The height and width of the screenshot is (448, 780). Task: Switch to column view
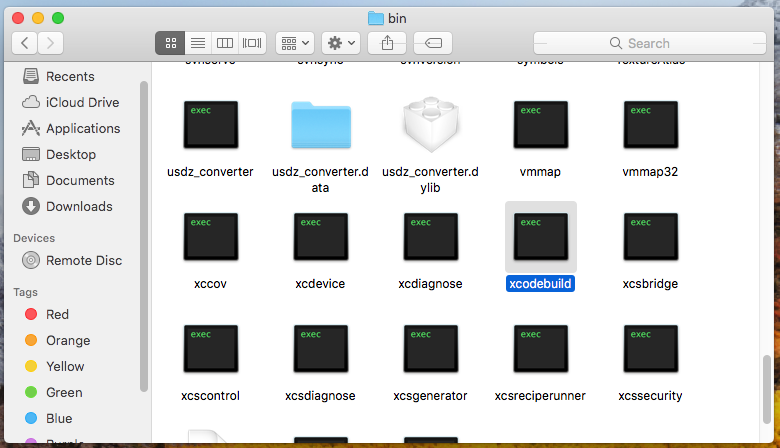pos(225,43)
